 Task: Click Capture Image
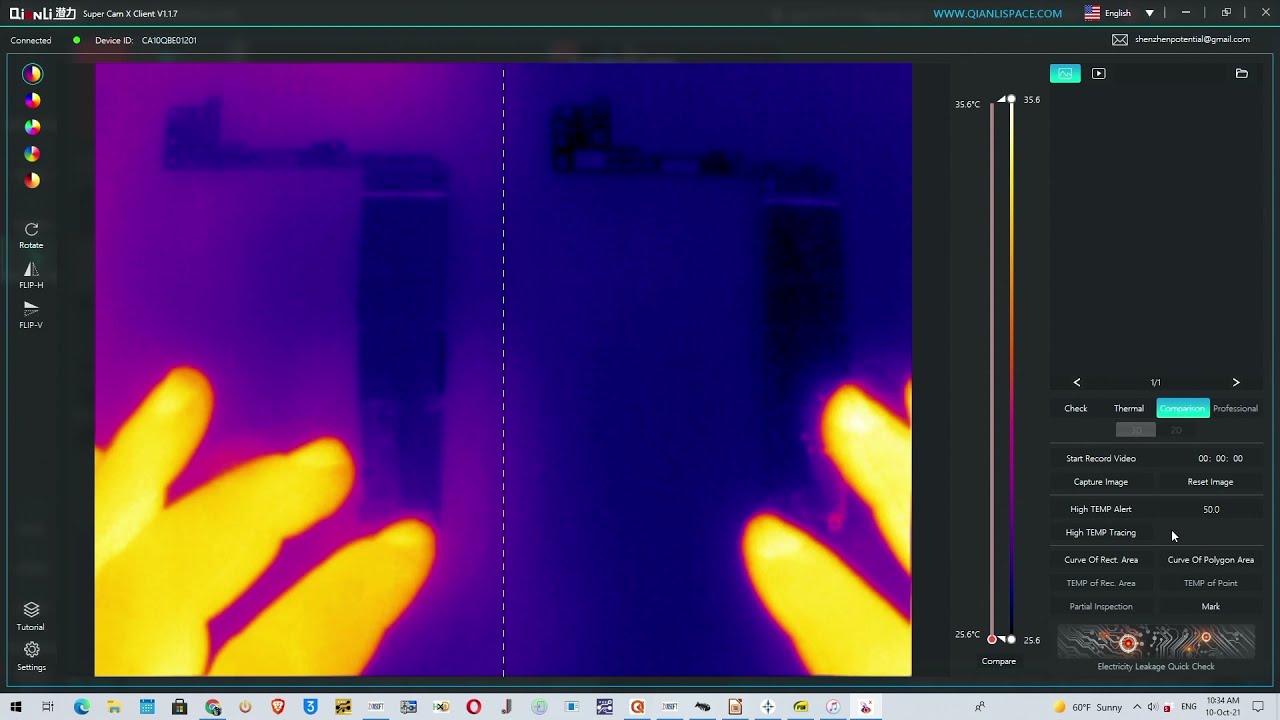click(x=1101, y=482)
